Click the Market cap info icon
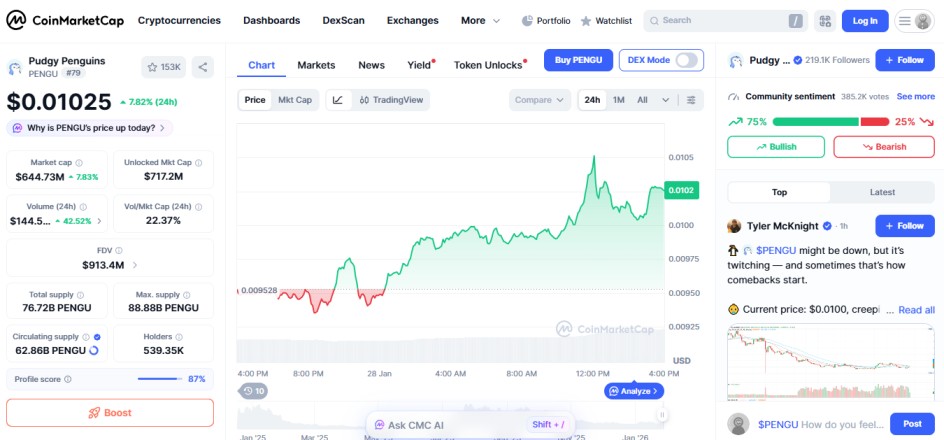This screenshot has height=440, width=944. pos(79,163)
